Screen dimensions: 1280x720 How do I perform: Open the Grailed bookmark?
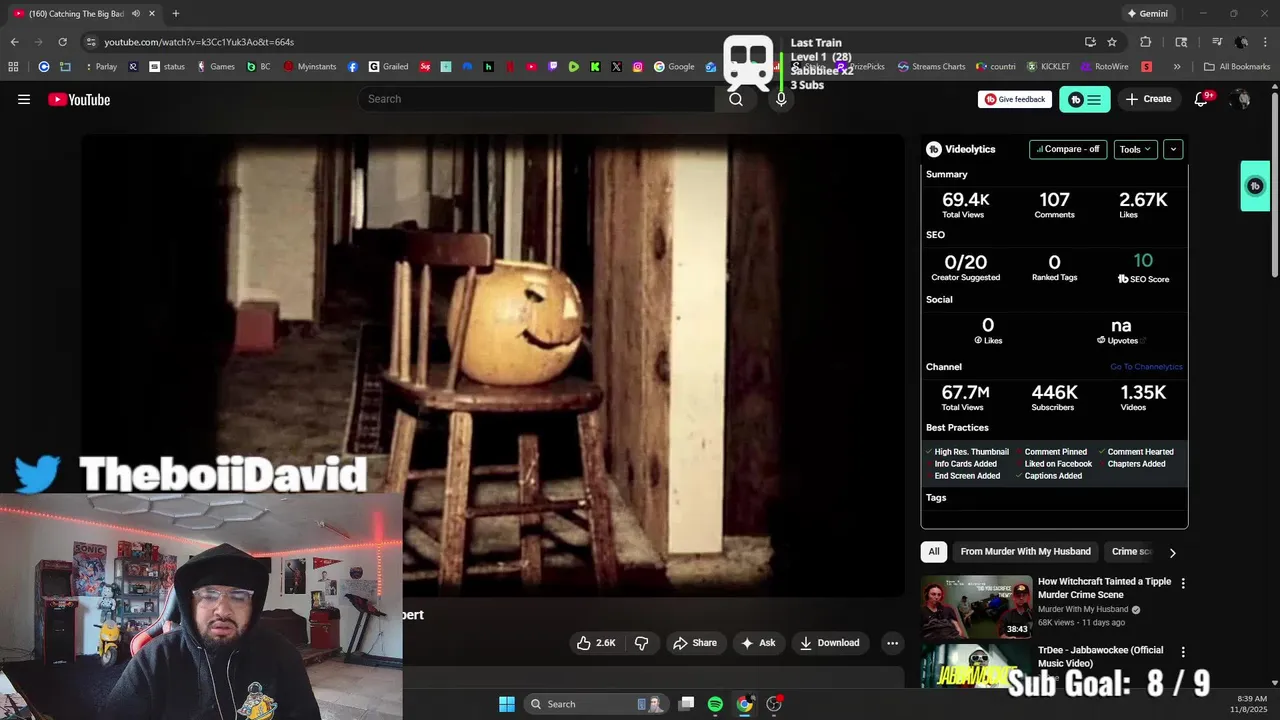(x=388, y=67)
